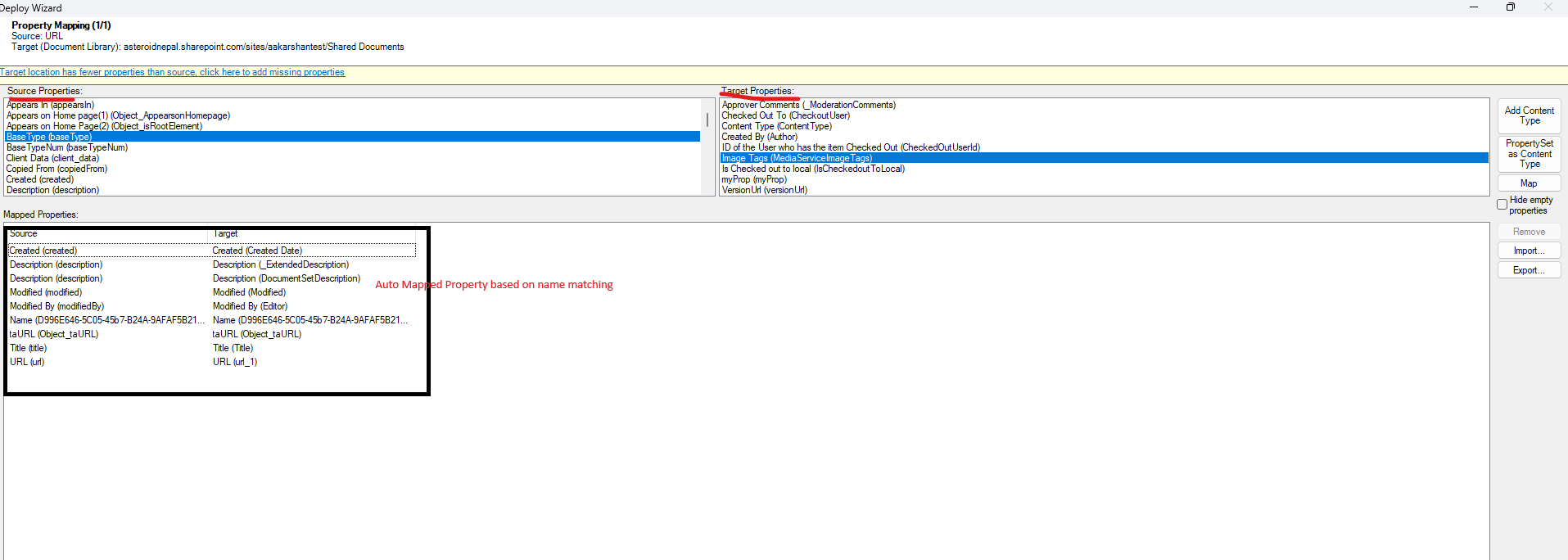This screenshot has width=1568, height=560.
Task: Open the add missing properties link
Action: [x=172, y=72]
